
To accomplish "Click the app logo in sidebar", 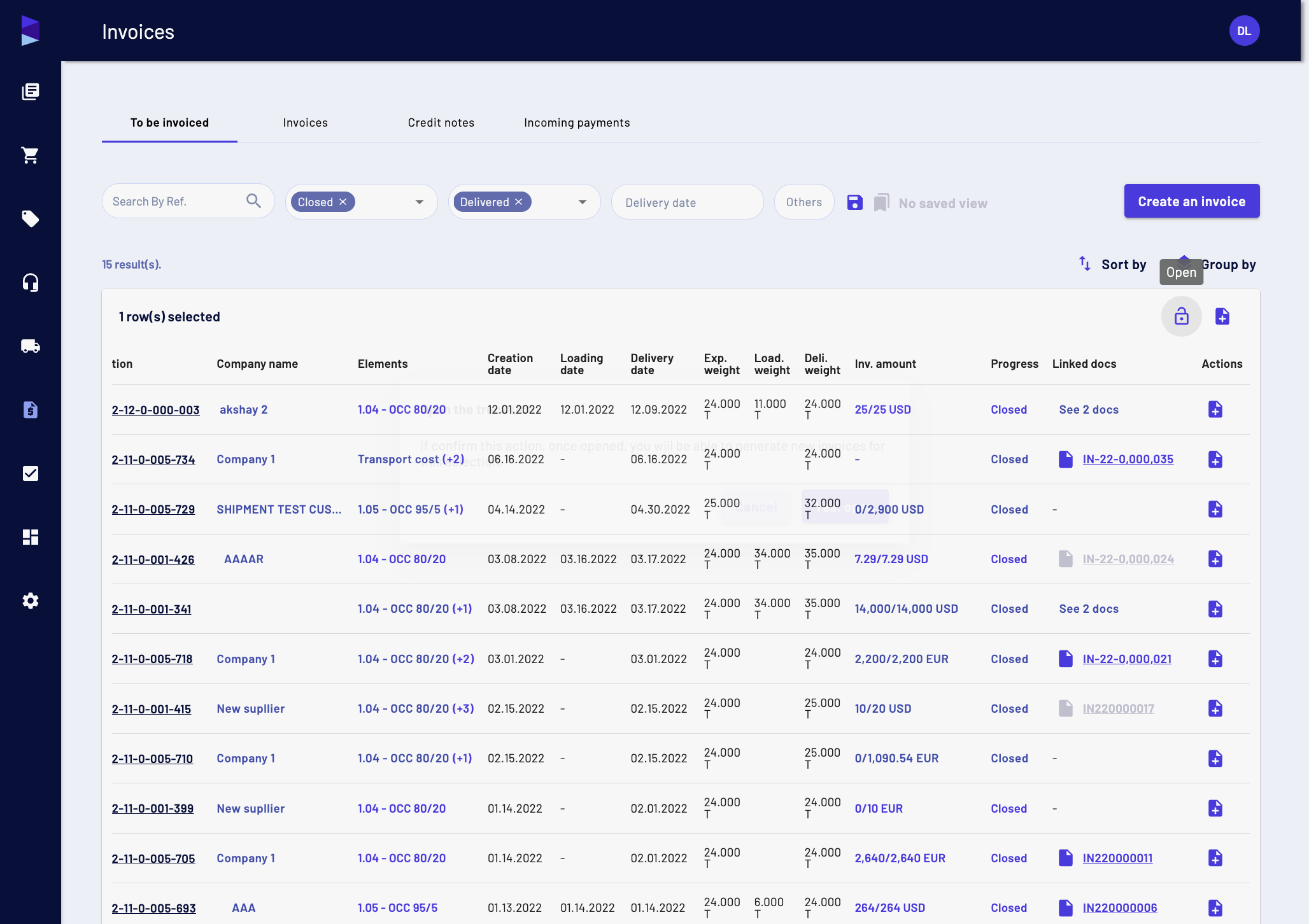I will [x=31, y=31].
